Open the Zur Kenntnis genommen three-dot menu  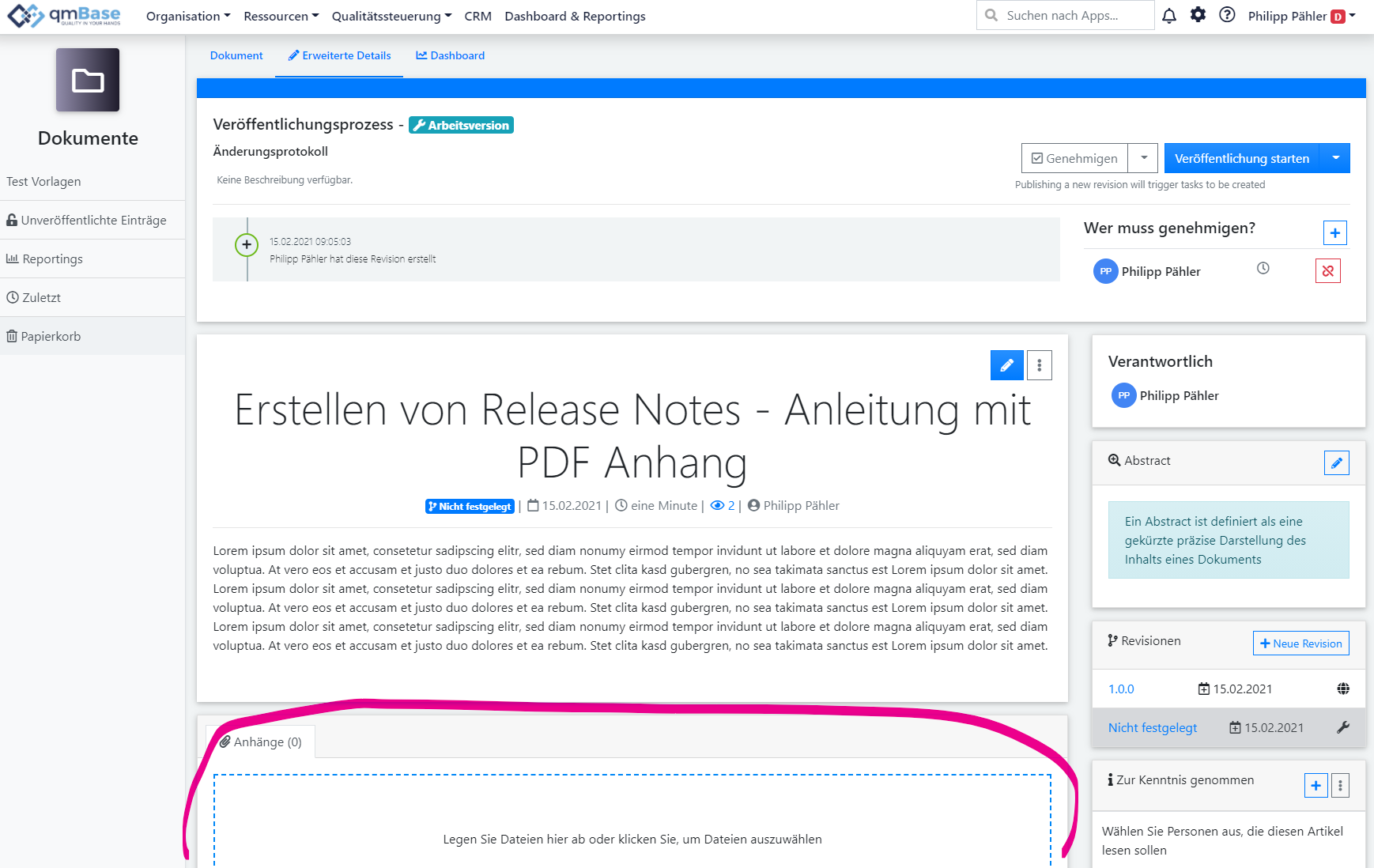pyautogui.click(x=1340, y=786)
